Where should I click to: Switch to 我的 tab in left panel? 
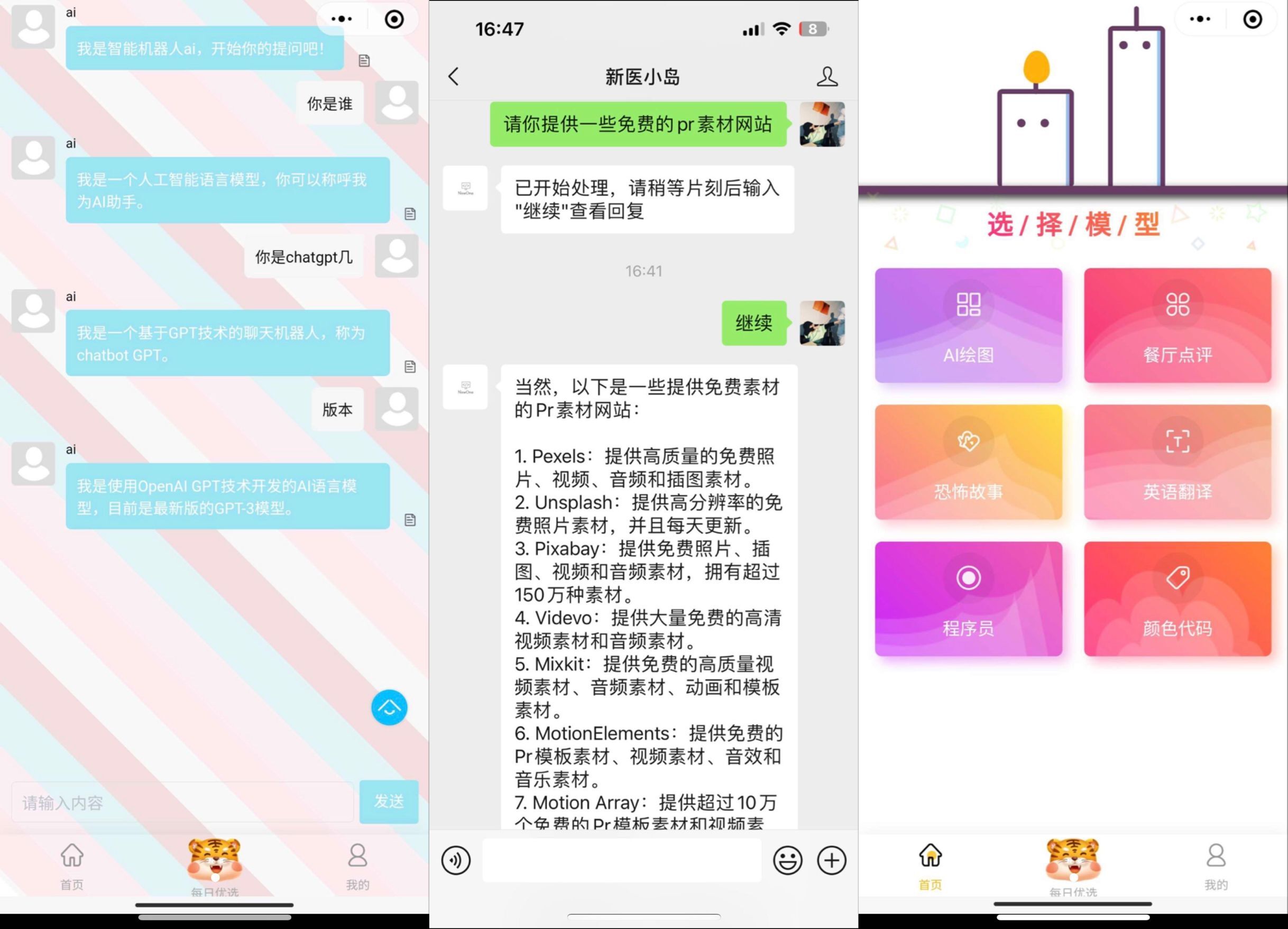357,866
